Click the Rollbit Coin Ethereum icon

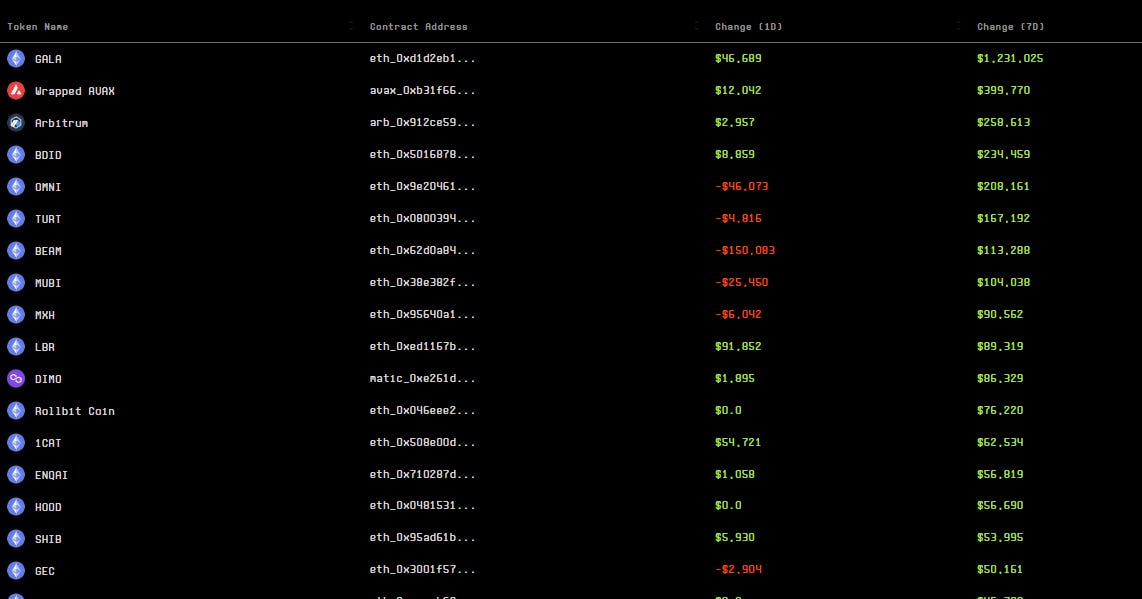click(x=16, y=411)
